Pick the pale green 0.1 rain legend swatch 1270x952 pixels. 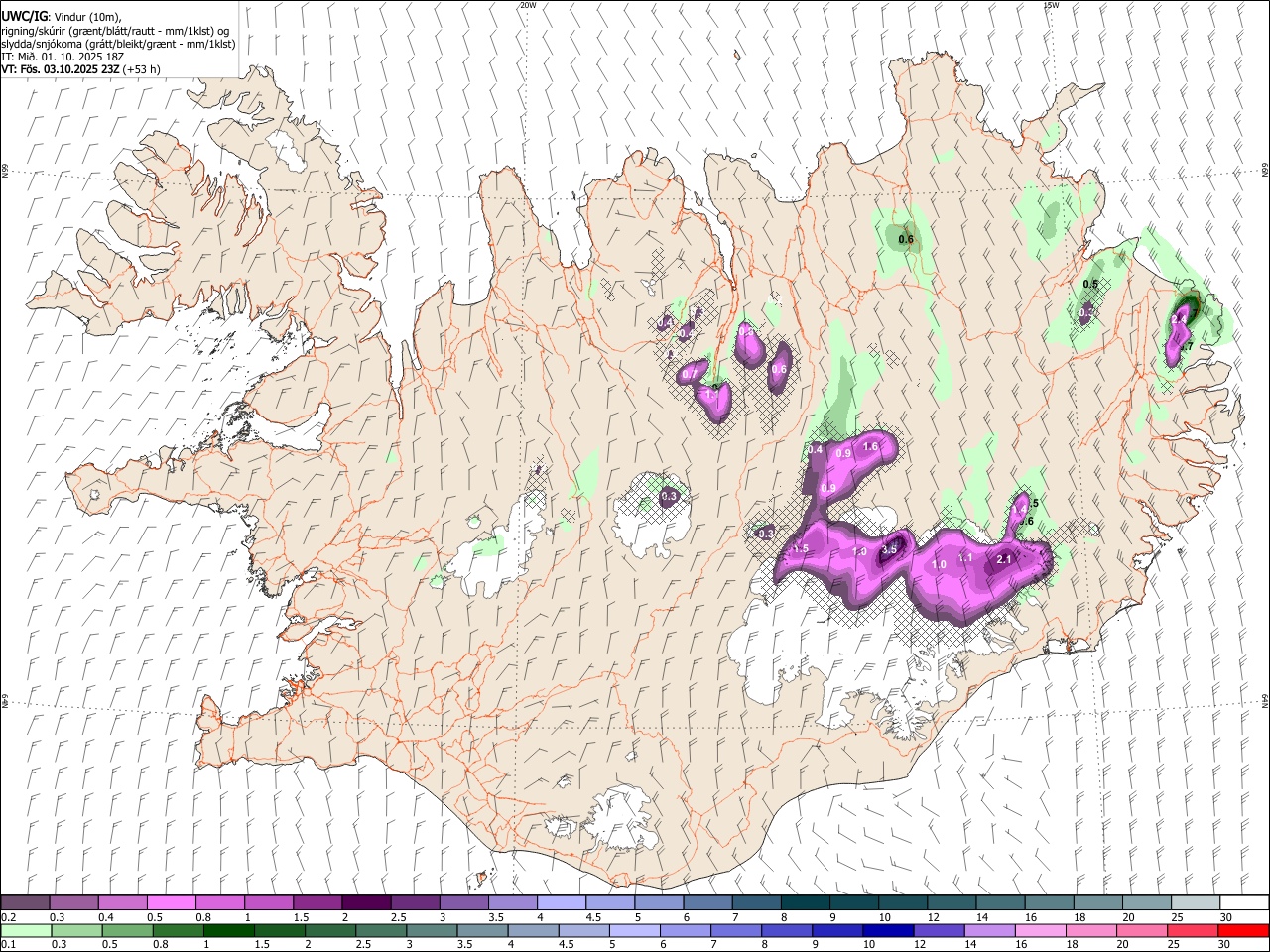26,930
